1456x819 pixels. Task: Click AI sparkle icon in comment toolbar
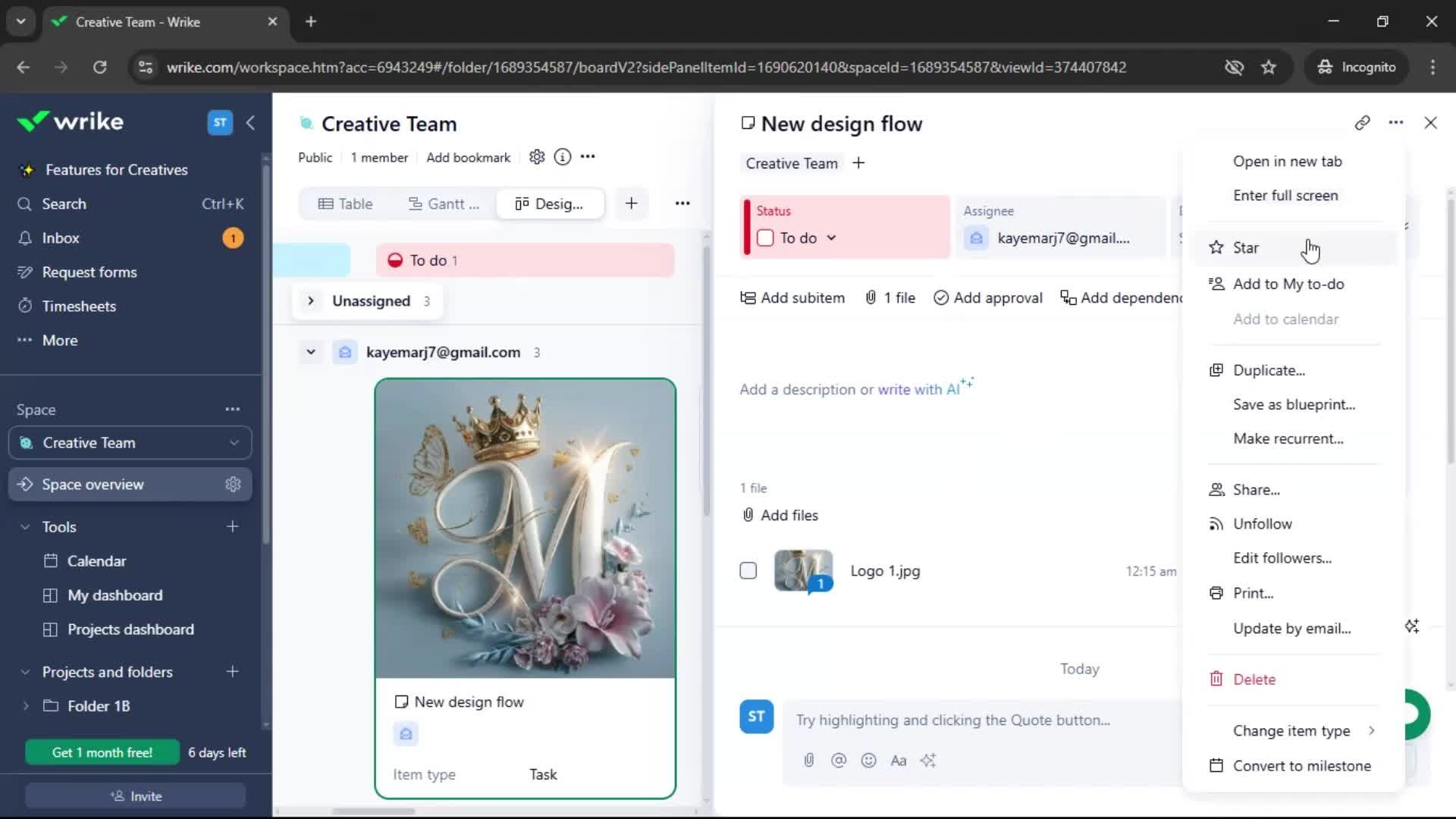click(x=928, y=760)
